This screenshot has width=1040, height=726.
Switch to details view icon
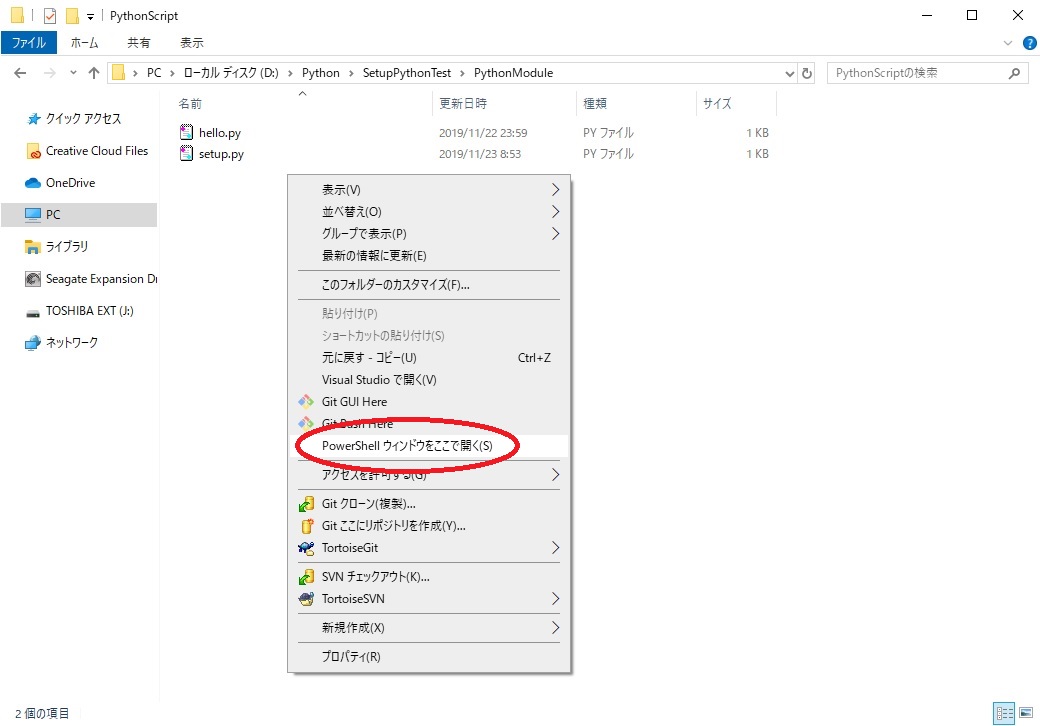[x=1004, y=713]
